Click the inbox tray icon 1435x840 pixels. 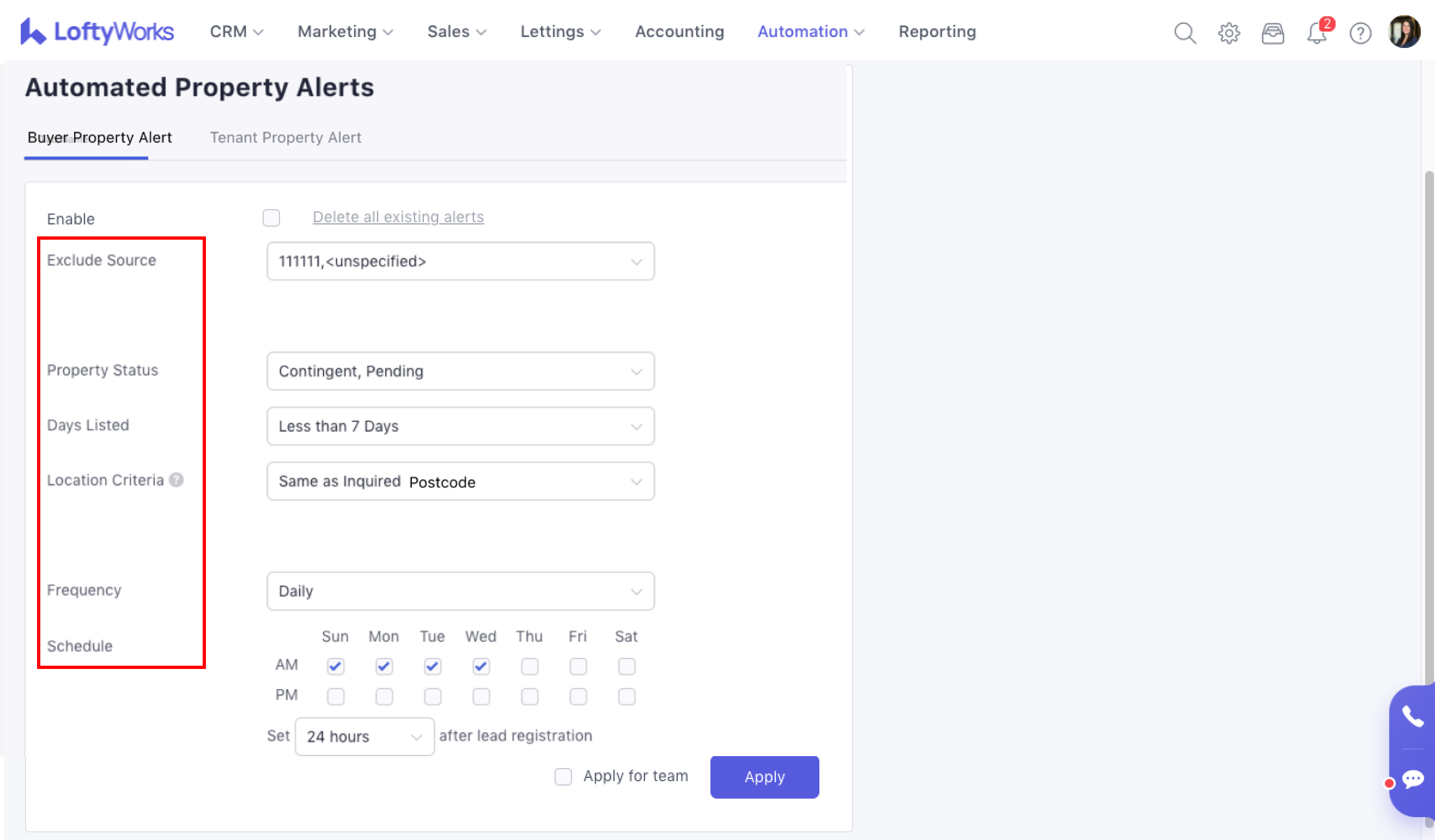(1273, 33)
